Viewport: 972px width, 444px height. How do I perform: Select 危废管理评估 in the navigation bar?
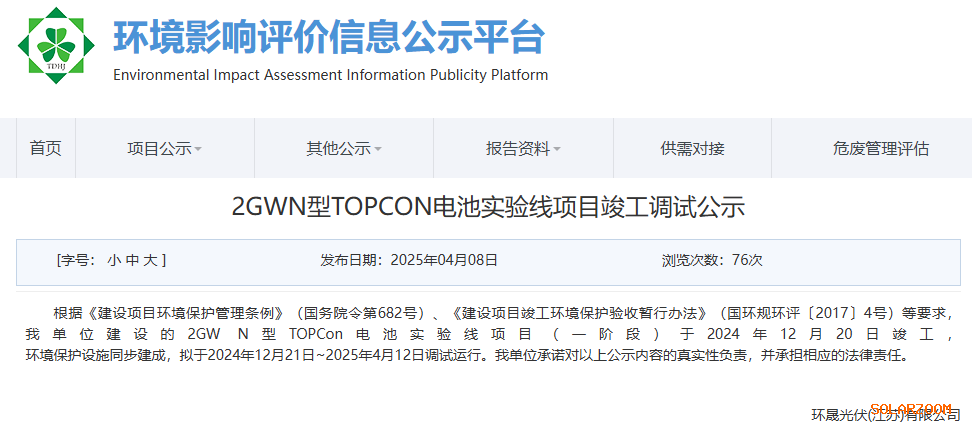tap(880, 148)
